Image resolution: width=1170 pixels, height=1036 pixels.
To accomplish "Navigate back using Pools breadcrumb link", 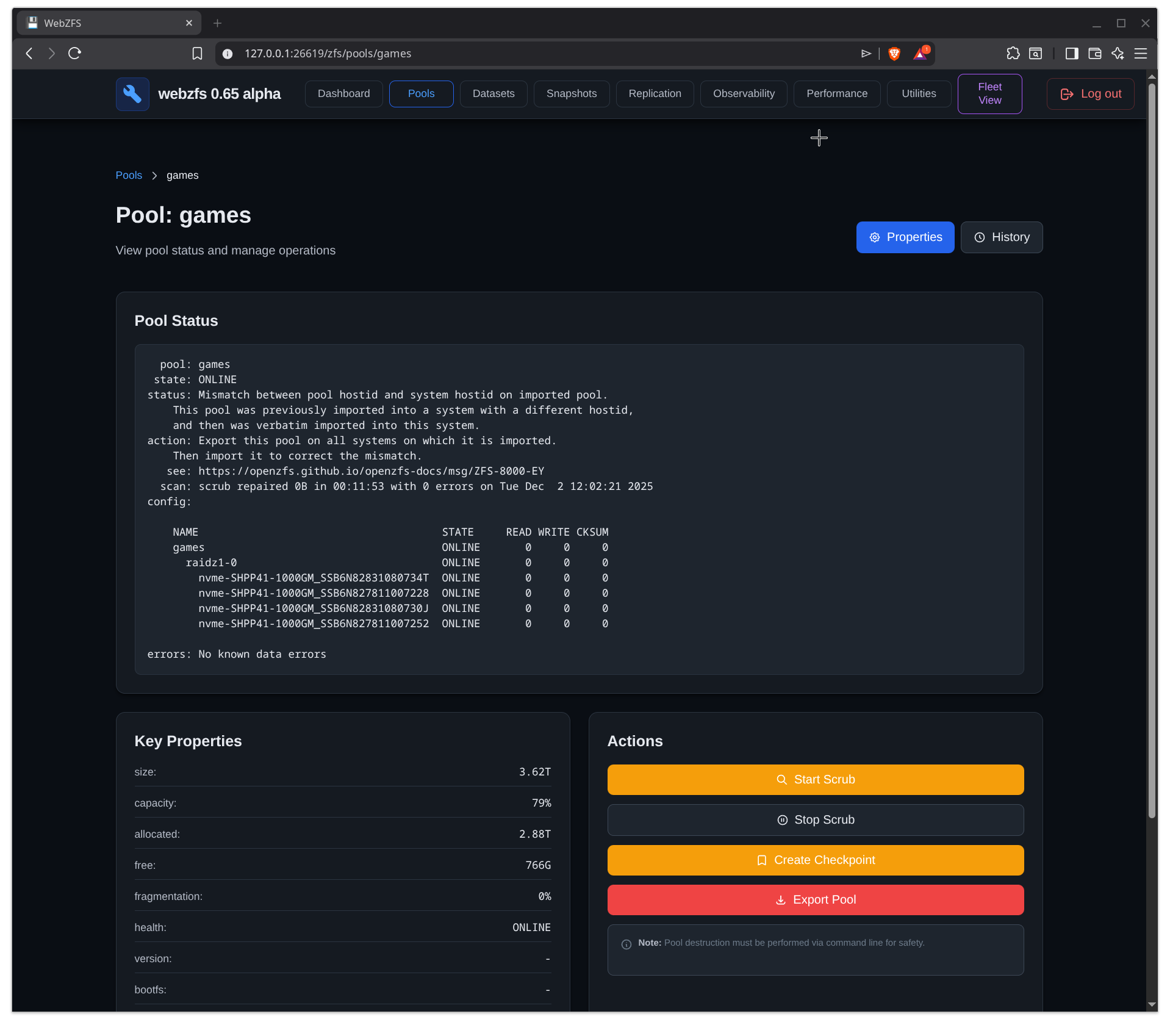I will pyautogui.click(x=128, y=175).
